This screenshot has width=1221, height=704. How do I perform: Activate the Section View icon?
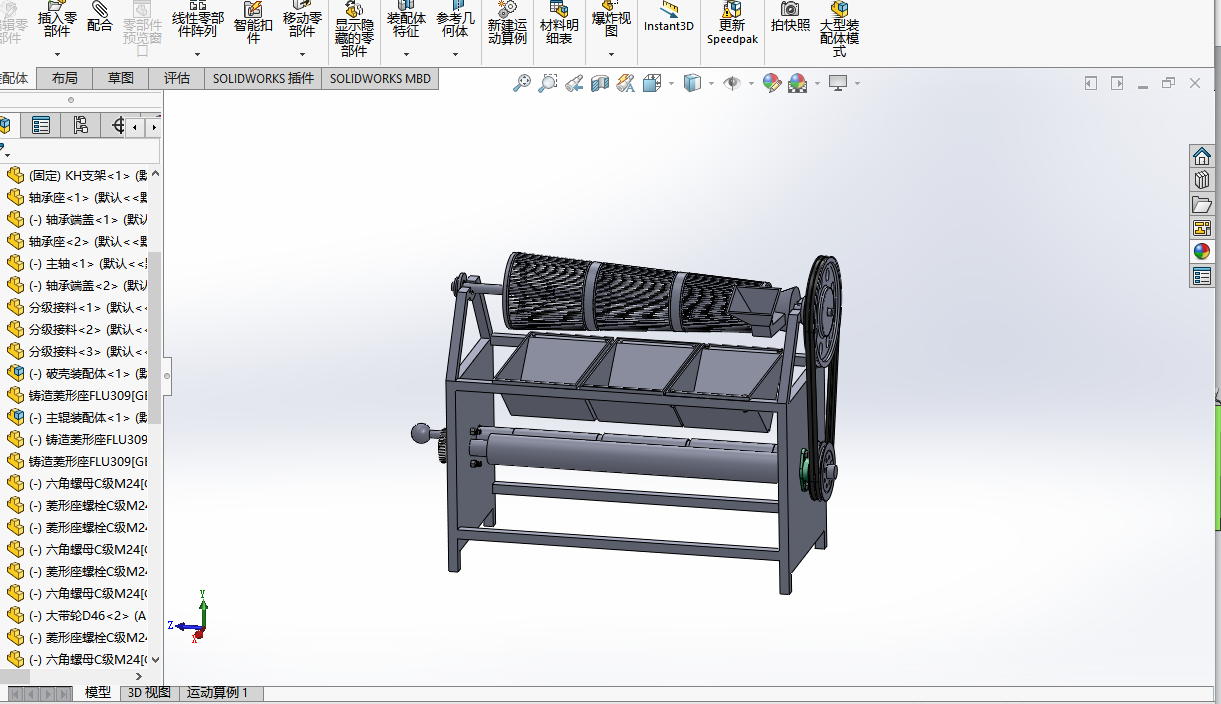pos(600,84)
